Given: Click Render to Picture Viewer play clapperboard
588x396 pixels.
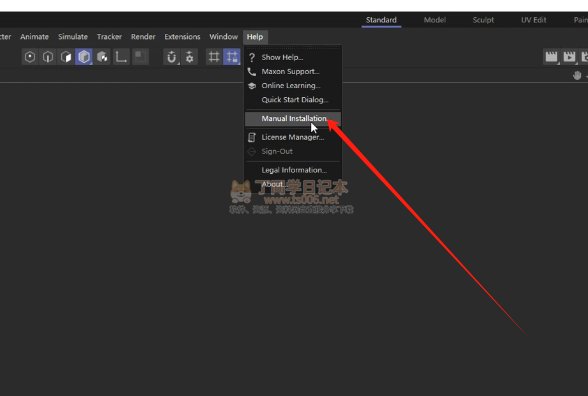Looking at the screenshot, I should tap(569, 57).
